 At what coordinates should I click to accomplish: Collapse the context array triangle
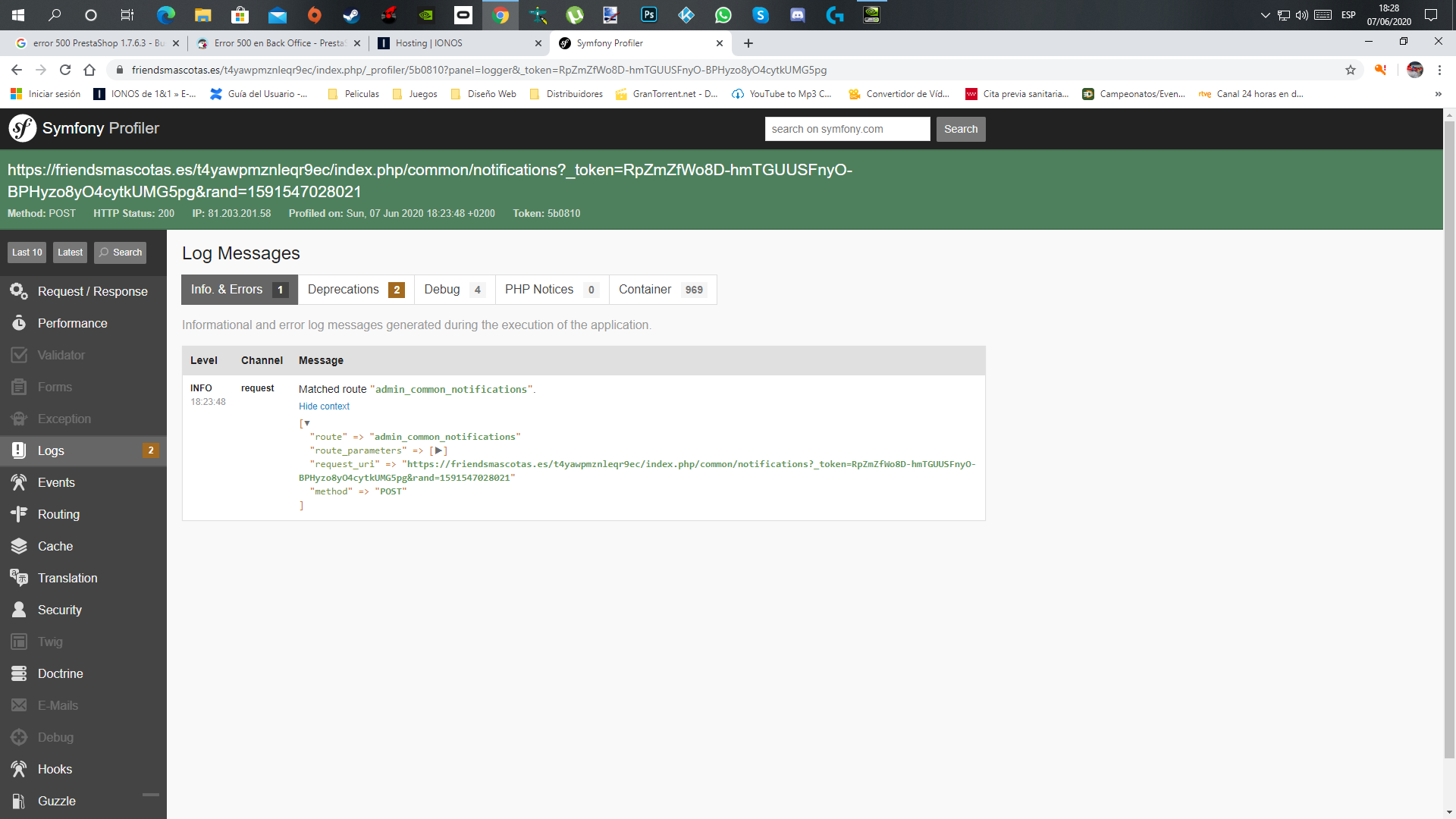pos(307,423)
